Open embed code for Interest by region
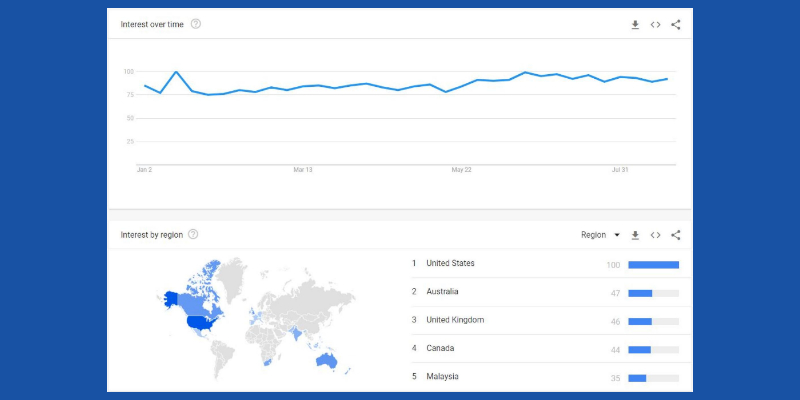800x400 pixels. [655, 235]
